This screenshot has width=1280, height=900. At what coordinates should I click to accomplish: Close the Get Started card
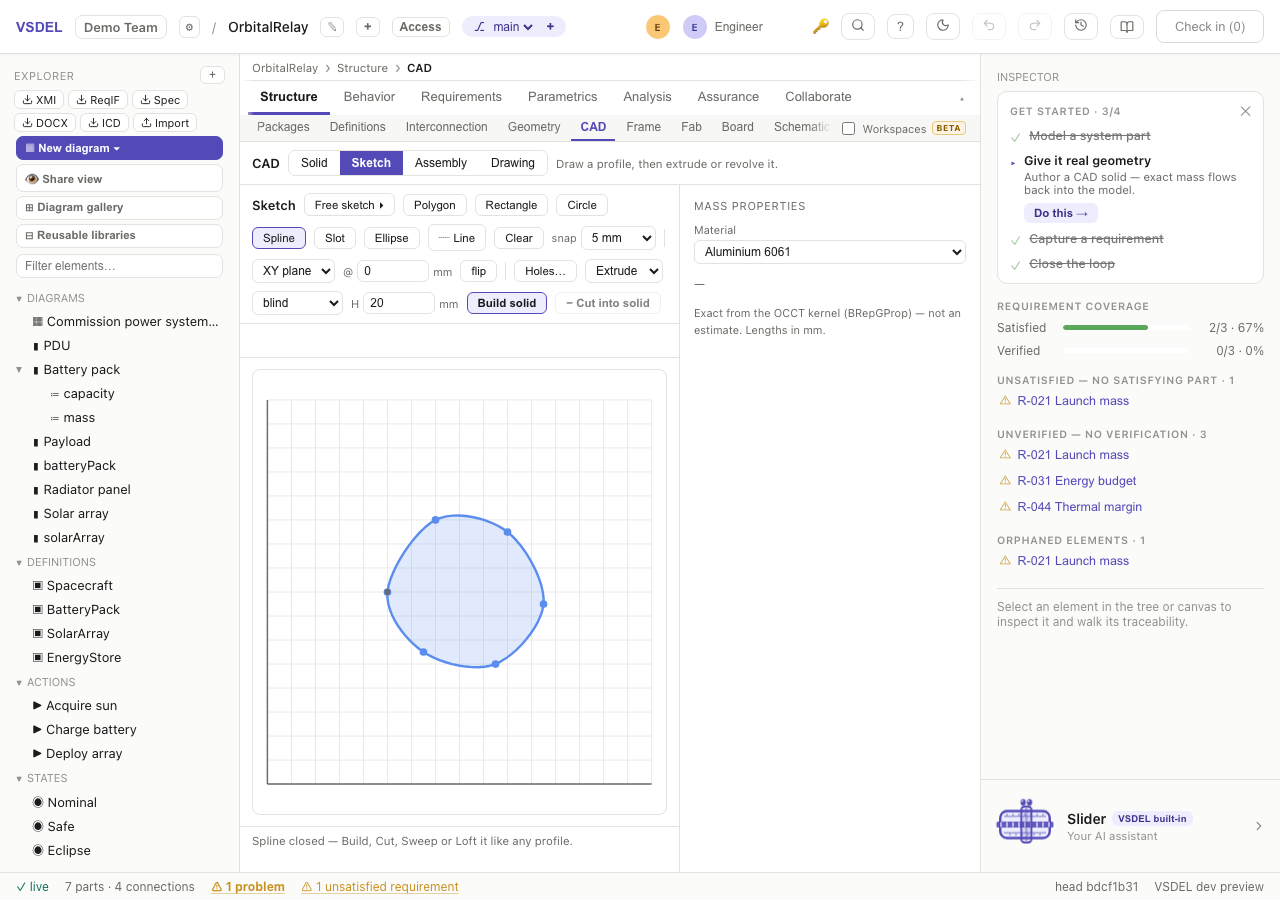point(1245,111)
